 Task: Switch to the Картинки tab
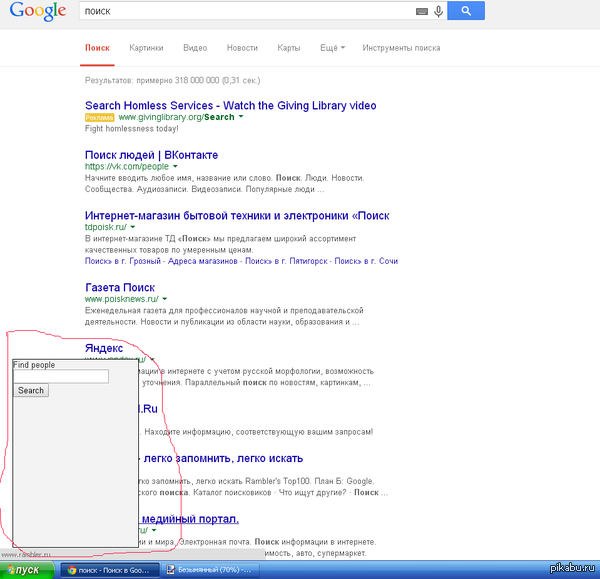click(x=146, y=48)
